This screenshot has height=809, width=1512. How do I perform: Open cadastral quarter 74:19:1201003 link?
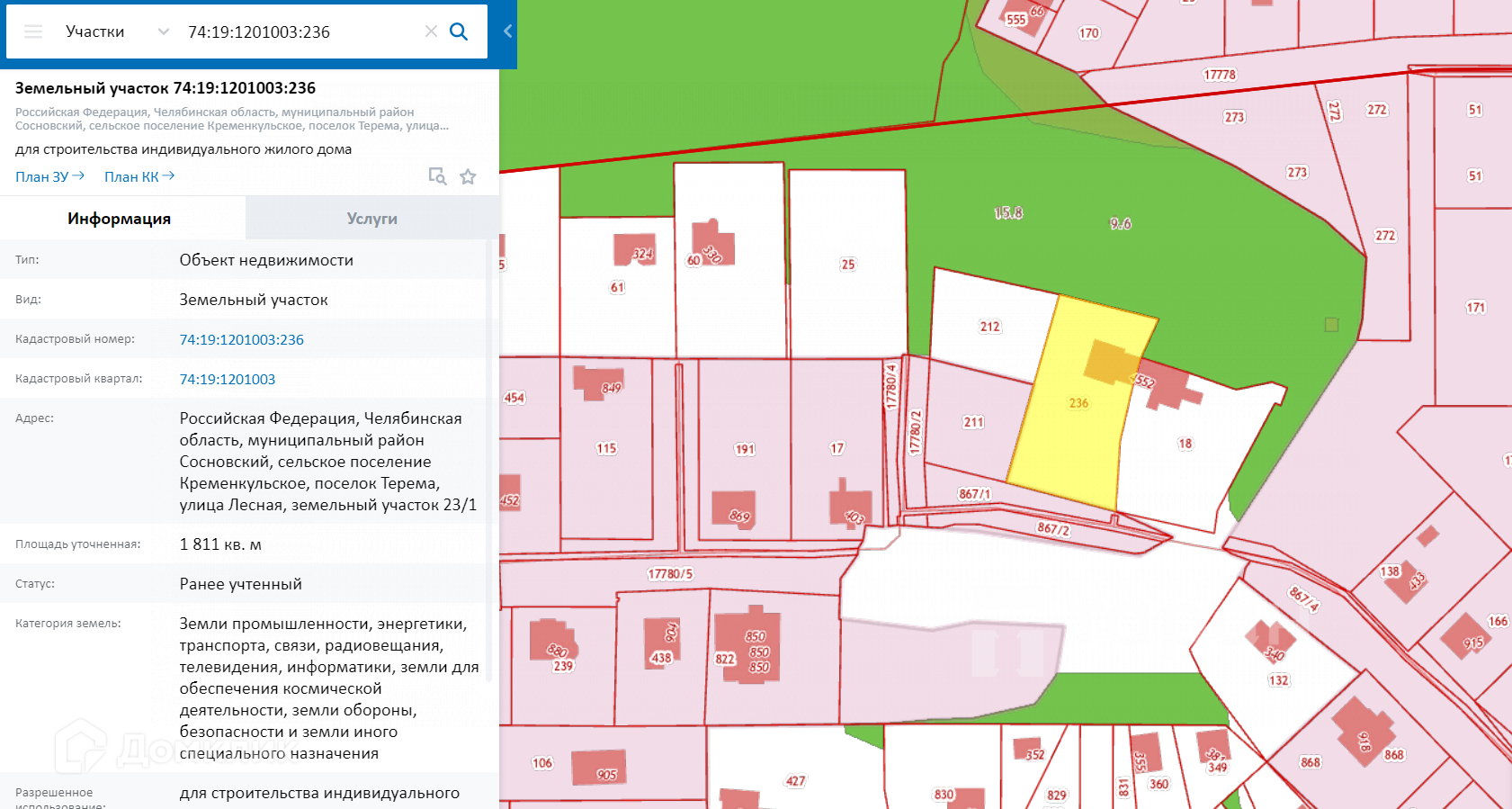pyautogui.click(x=228, y=379)
